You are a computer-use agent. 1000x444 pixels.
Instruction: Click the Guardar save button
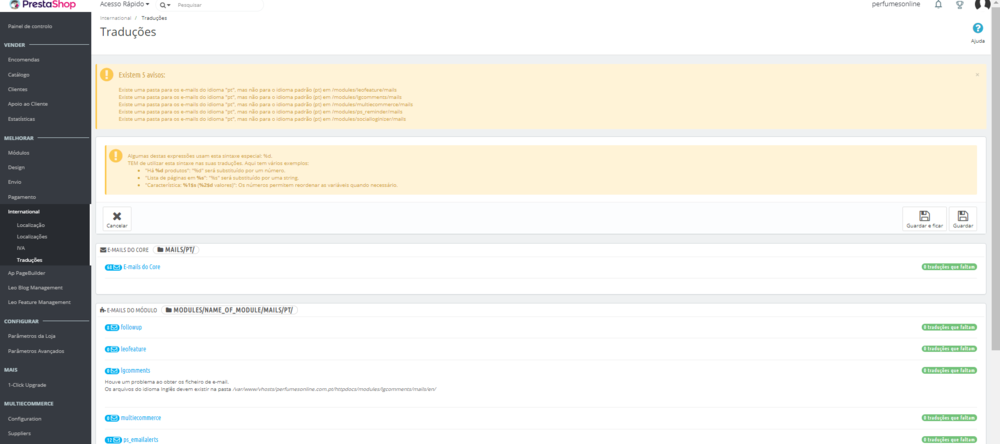coord(962,219)
